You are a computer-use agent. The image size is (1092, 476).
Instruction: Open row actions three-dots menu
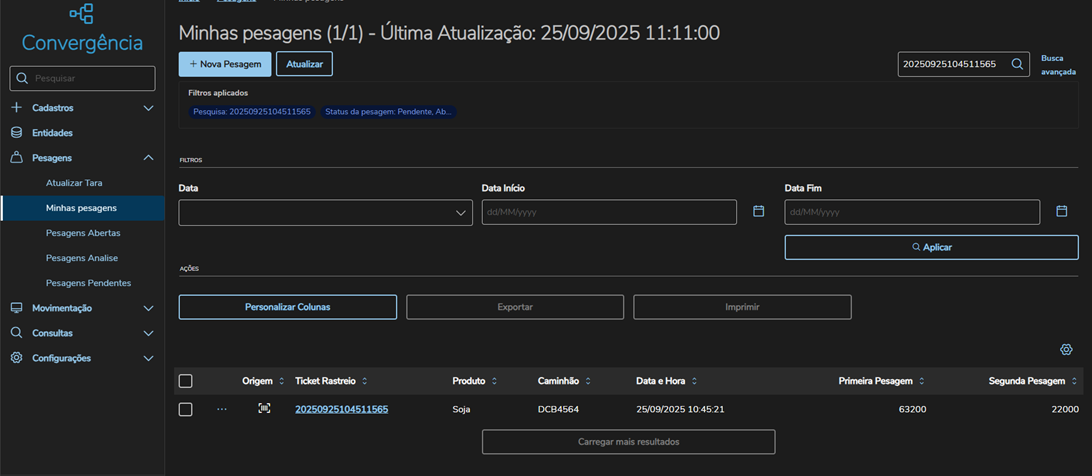point(222,409)
